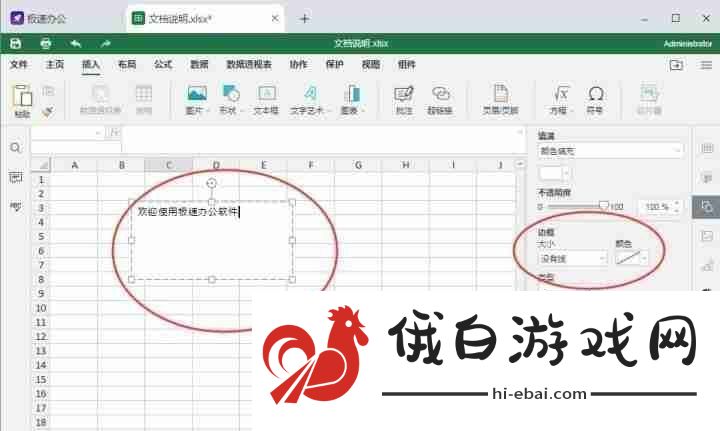
Task: Click the highlighted shape settings sidebar icon
Action: [706, 207]
